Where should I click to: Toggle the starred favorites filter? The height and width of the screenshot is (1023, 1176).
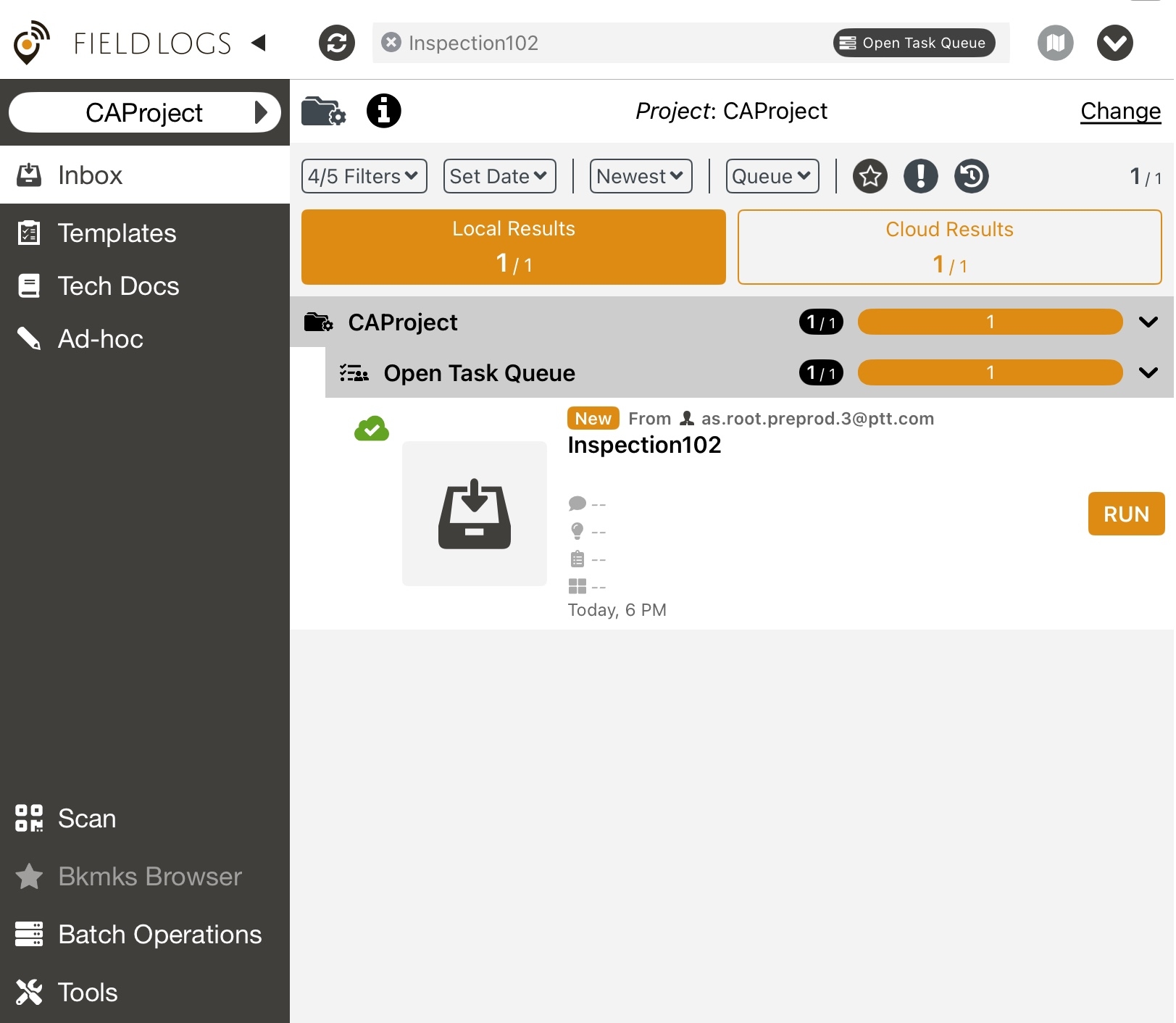tap(870, 176)
